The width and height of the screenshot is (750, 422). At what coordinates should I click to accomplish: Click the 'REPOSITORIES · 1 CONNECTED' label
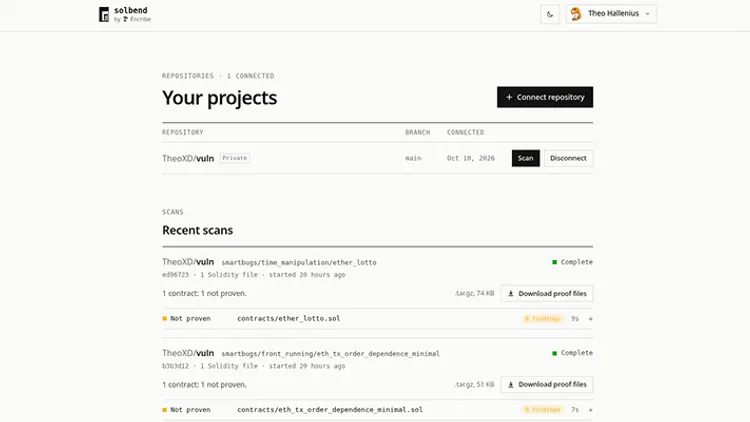pos(218,76)
